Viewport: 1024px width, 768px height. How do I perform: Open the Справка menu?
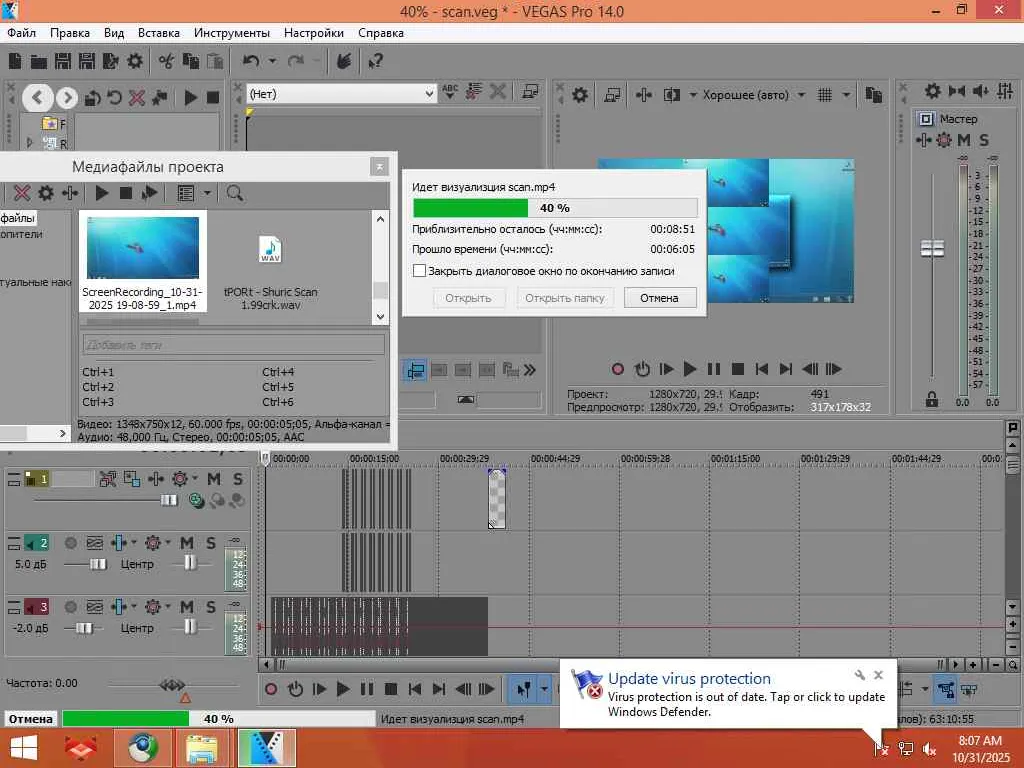tap(381, 33)
